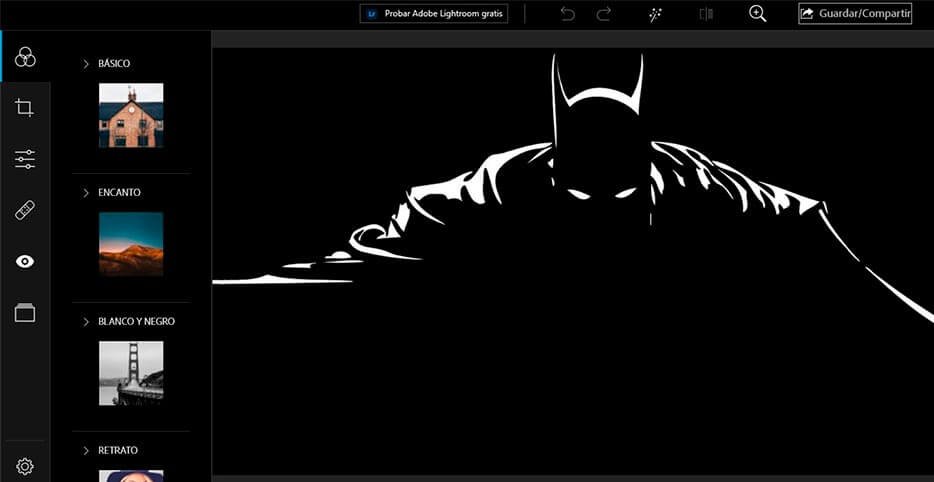Image resolution: width=934 pixels, height=482 pixels.
Task: Select the Spot Healing bandage tool
Action: pyautogui.click(x=25, y=210)
